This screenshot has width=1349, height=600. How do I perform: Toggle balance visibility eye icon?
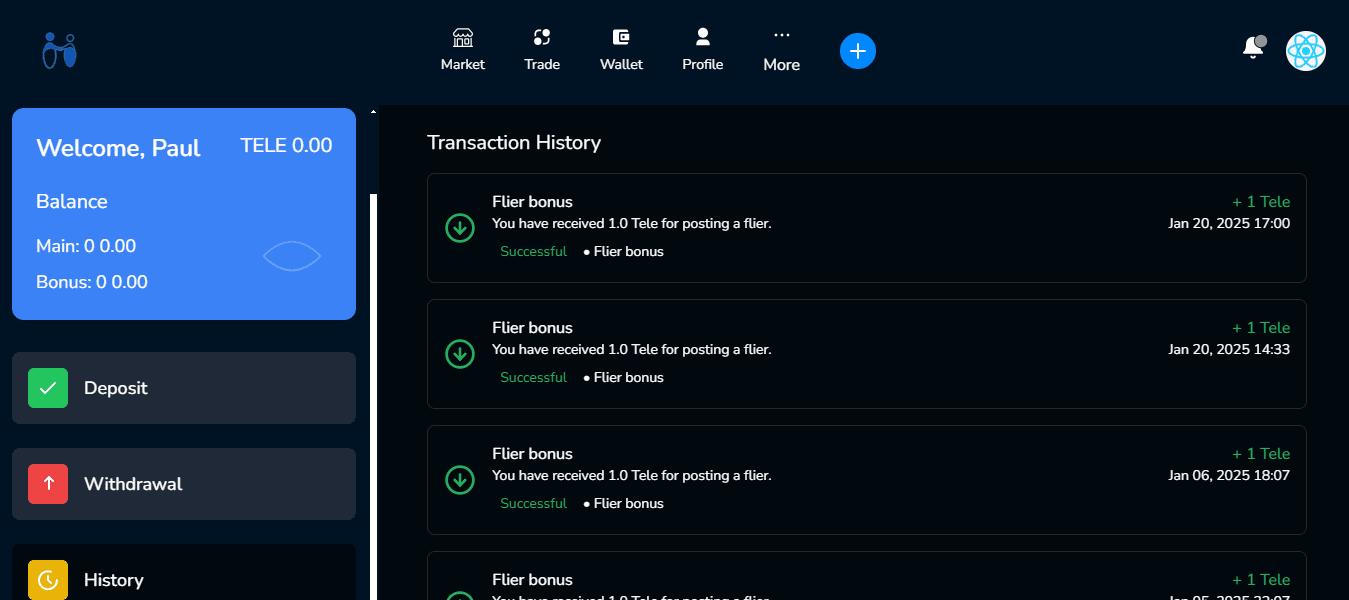click(x=292, y=257)
